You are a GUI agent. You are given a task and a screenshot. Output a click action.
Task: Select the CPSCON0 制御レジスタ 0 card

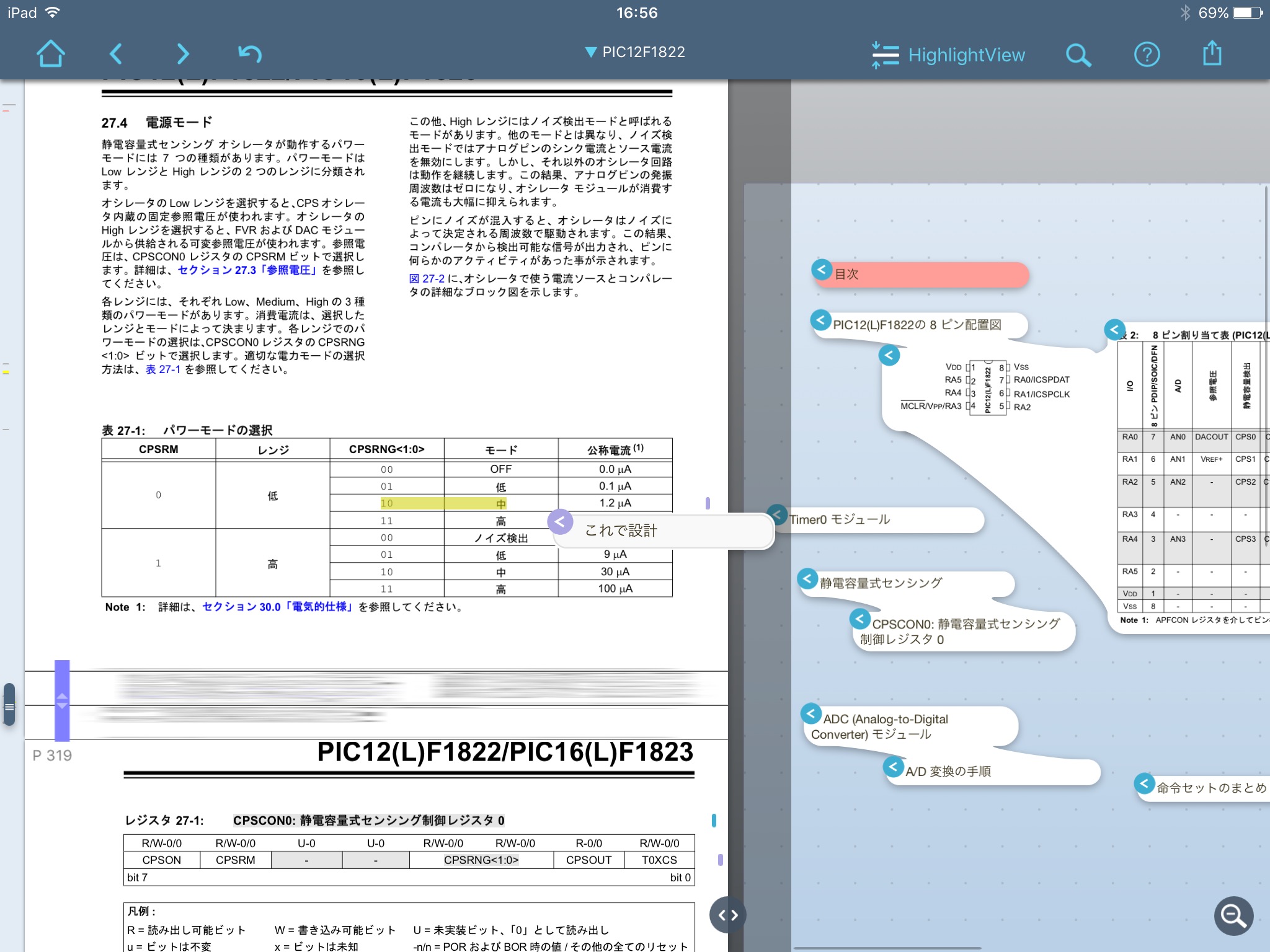[x=964, y=632]
